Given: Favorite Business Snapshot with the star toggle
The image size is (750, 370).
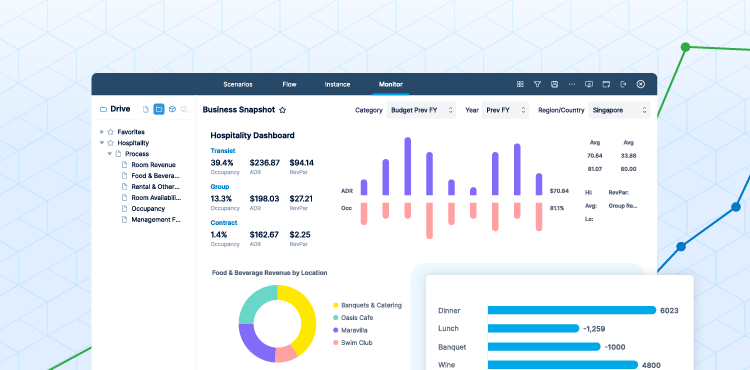Looking at the screenshot, I should 282,110.
